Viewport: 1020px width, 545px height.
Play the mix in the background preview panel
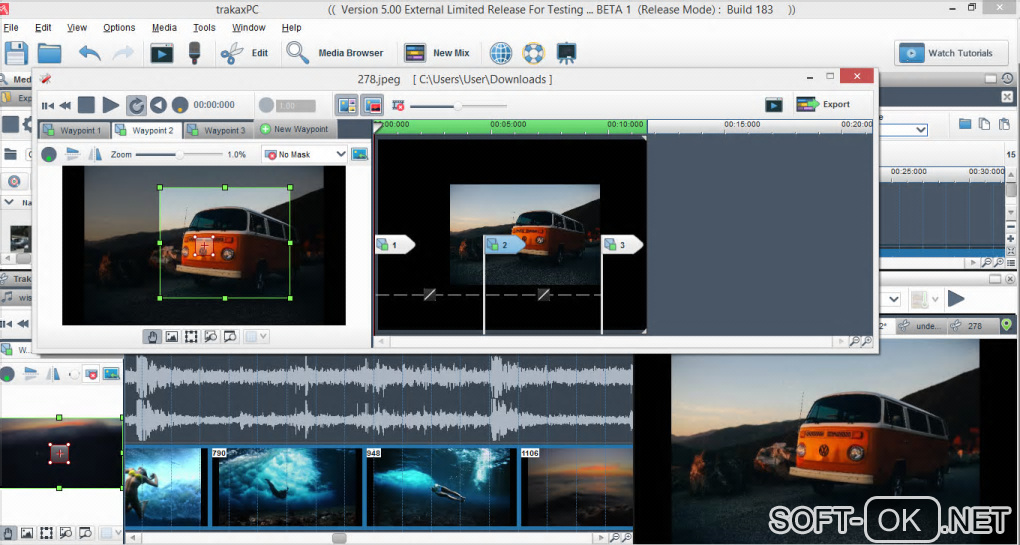point(956,299)
